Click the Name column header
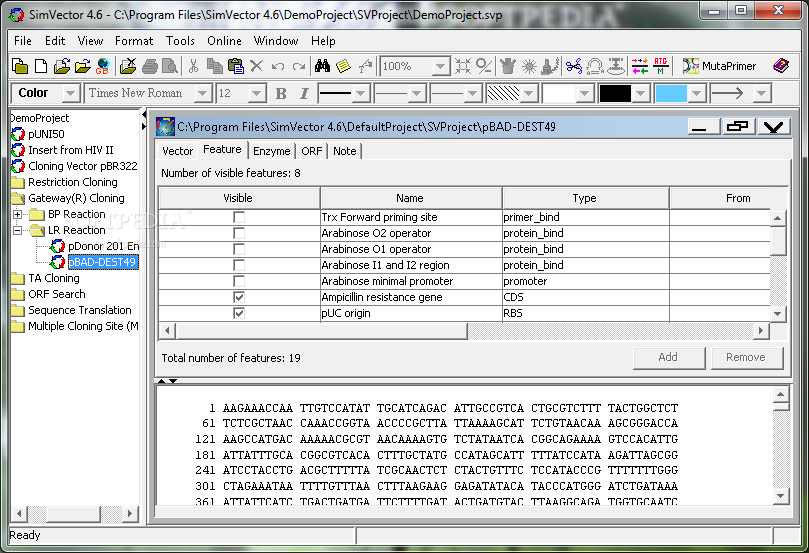809x553 pixels. 411,198
